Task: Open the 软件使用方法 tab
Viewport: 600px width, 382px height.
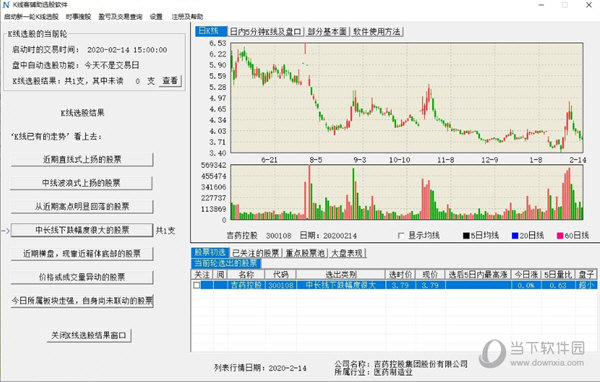Action: (x=377, y=31)
